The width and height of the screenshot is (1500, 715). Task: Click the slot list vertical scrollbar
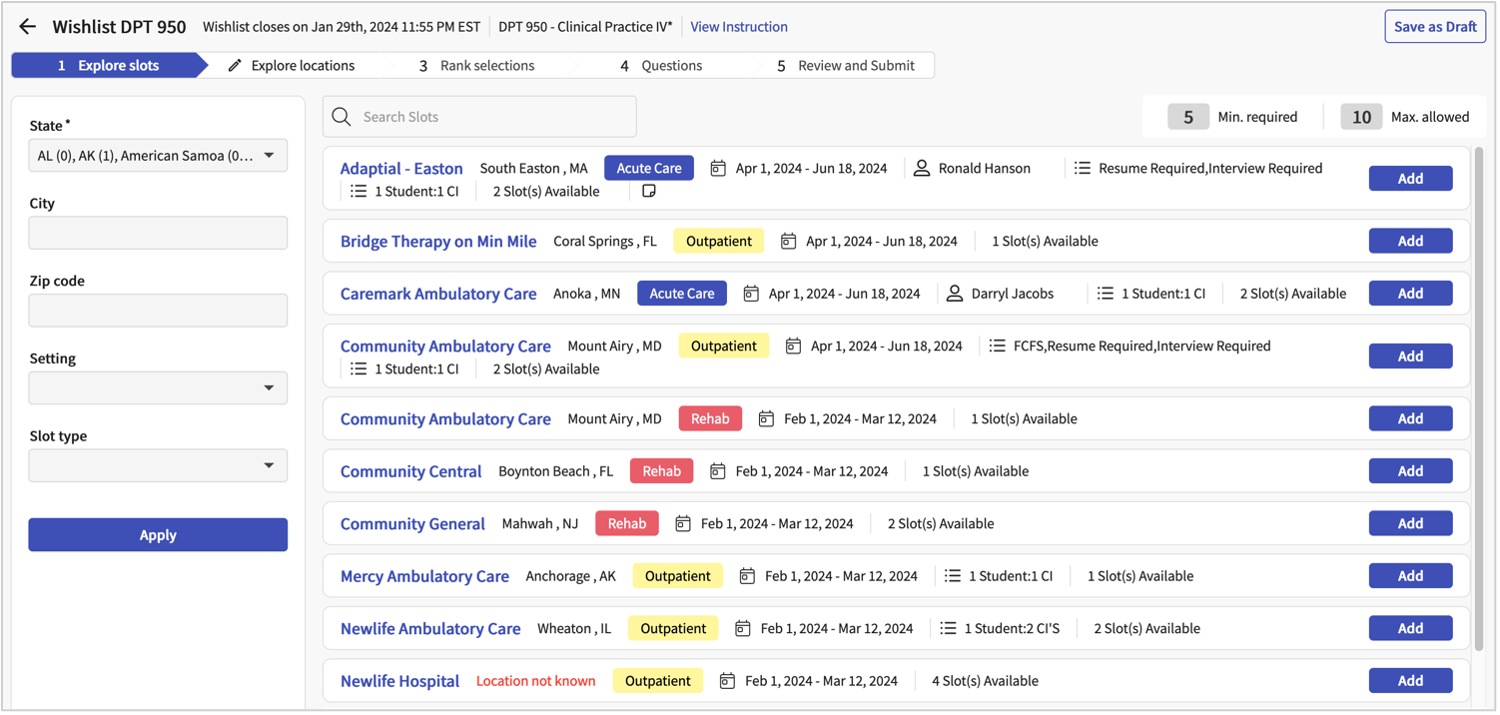pyautogui.click(x=1477, y=400)
